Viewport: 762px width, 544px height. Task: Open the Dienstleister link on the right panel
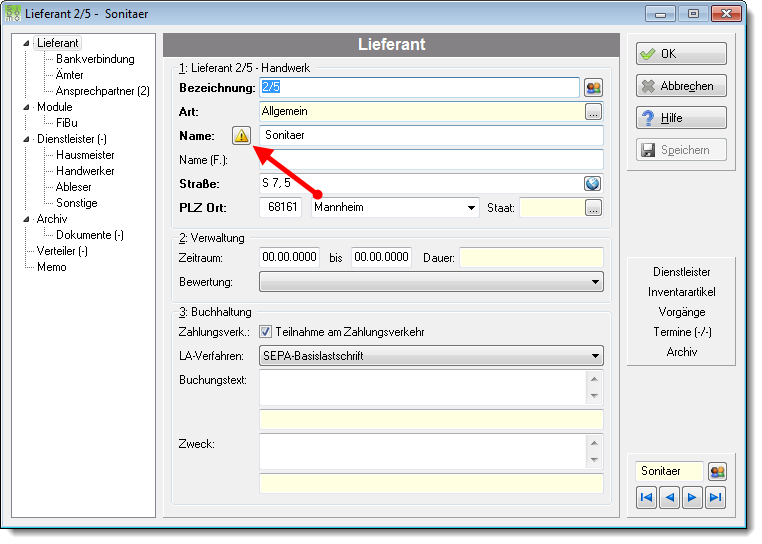(x=681, y=272)
